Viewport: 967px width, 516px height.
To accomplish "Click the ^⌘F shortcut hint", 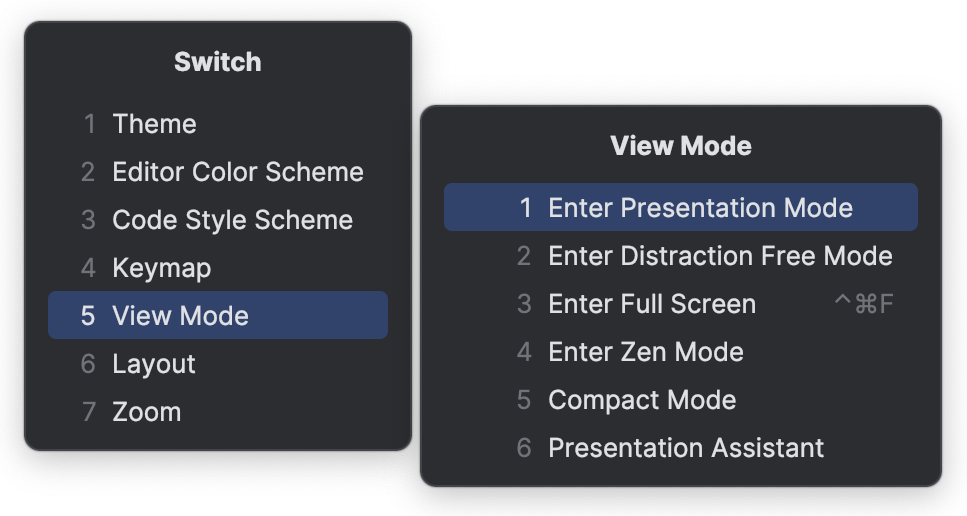I will tap(863, 304).
